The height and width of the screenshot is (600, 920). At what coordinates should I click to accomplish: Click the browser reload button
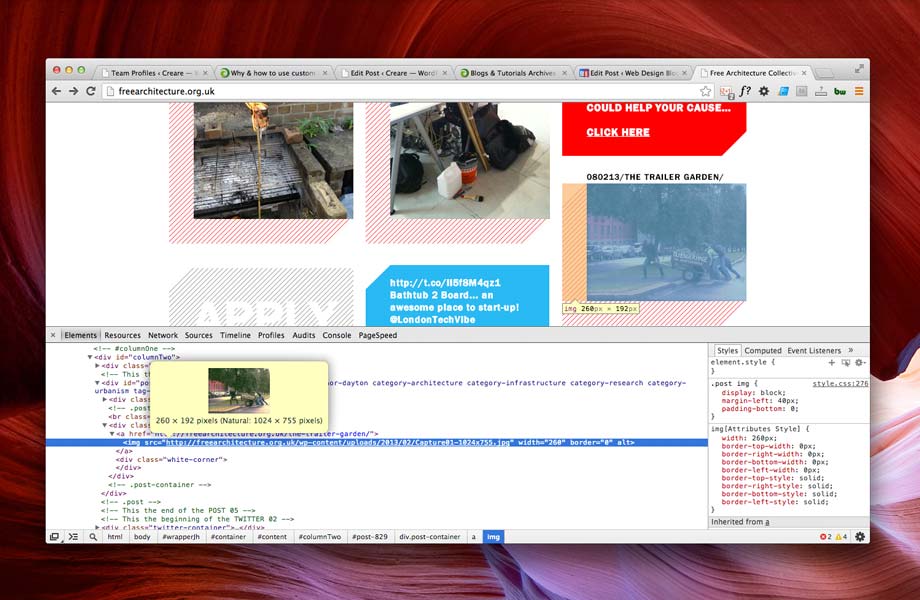click(91, 91)
